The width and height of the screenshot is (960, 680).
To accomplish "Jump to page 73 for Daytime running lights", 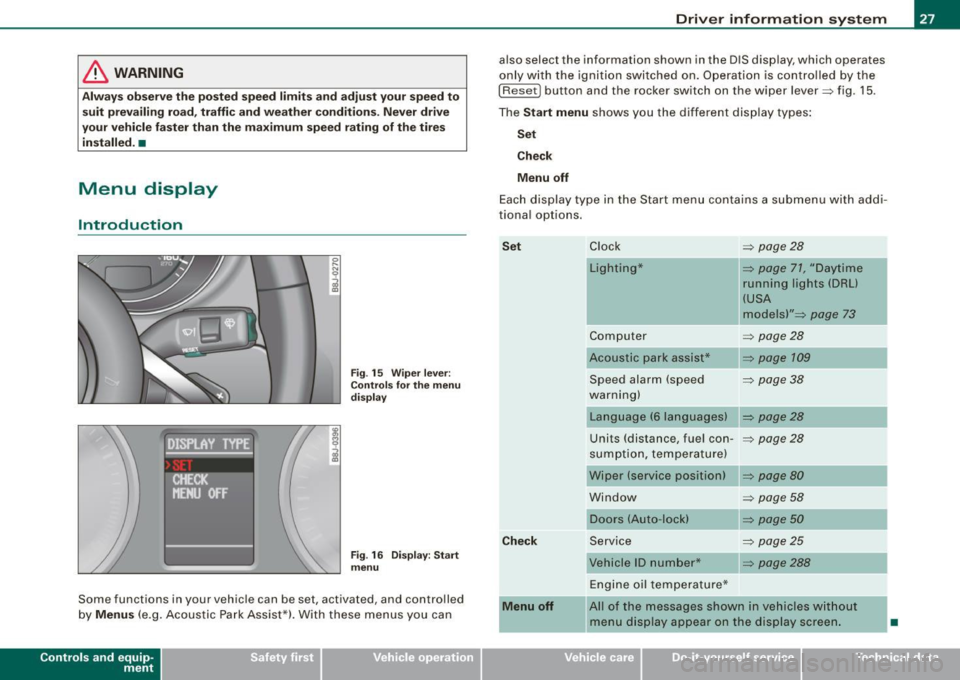I will (825, 314).
